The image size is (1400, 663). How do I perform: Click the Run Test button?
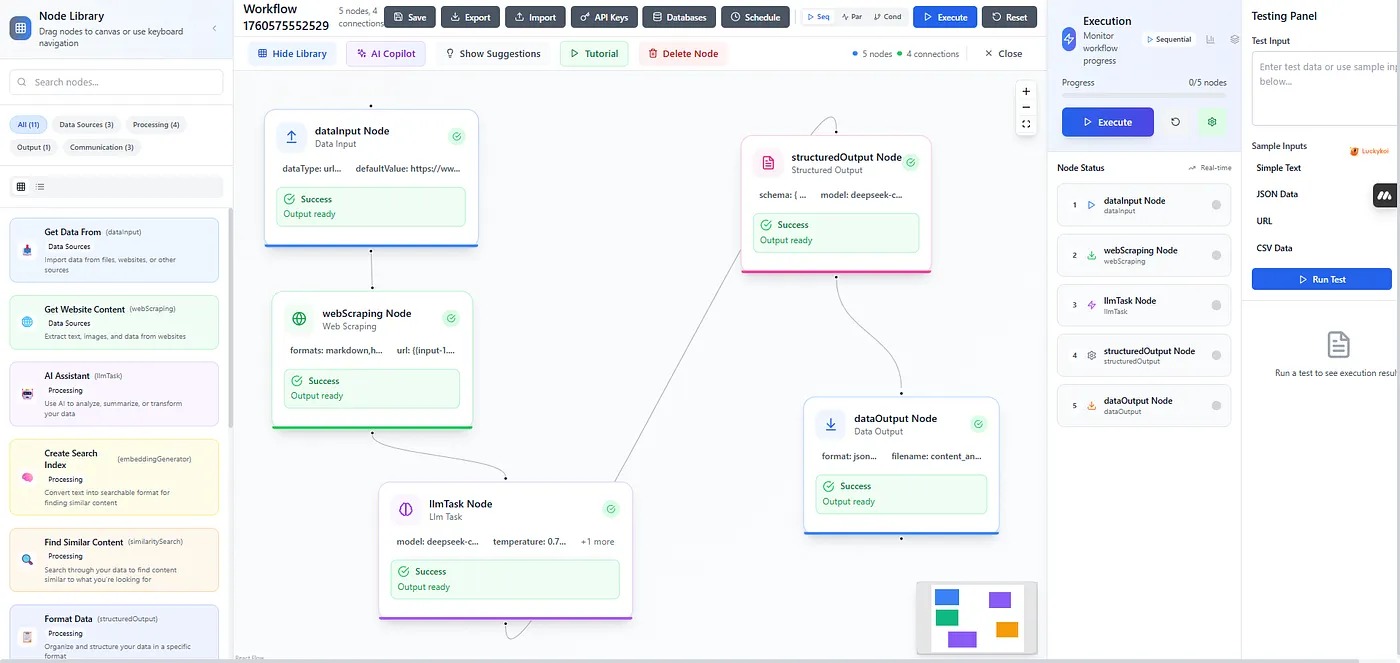click(x=1321, y=280)
